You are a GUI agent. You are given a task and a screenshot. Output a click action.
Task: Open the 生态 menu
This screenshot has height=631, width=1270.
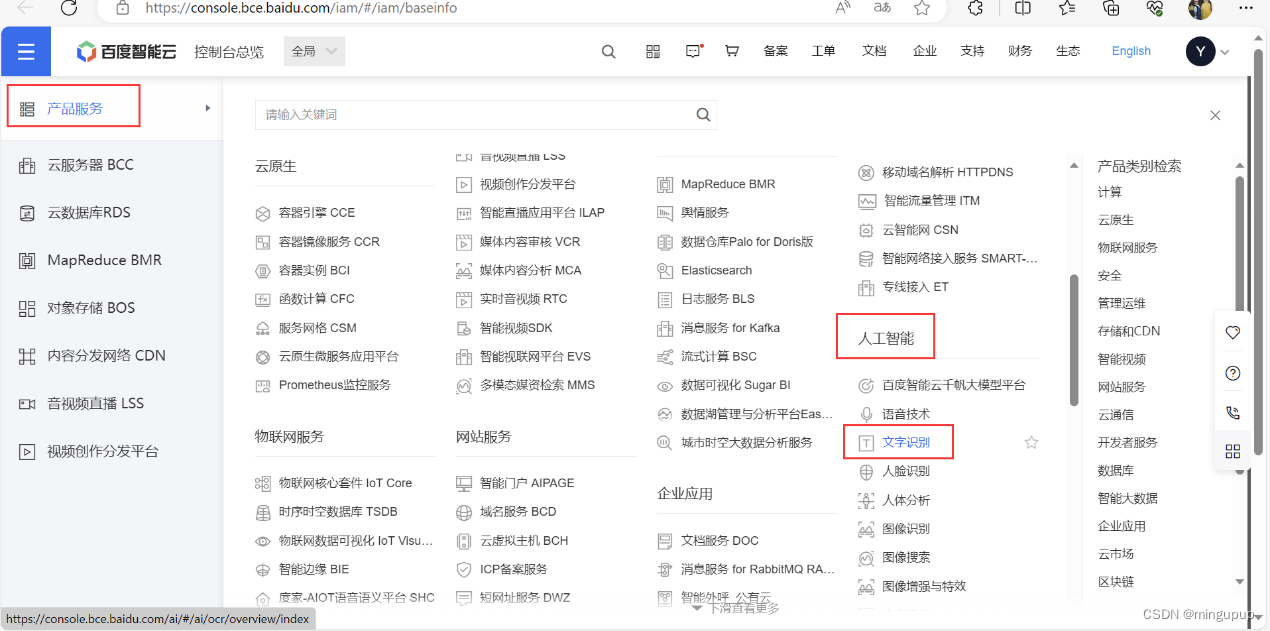click(1068, 52)
